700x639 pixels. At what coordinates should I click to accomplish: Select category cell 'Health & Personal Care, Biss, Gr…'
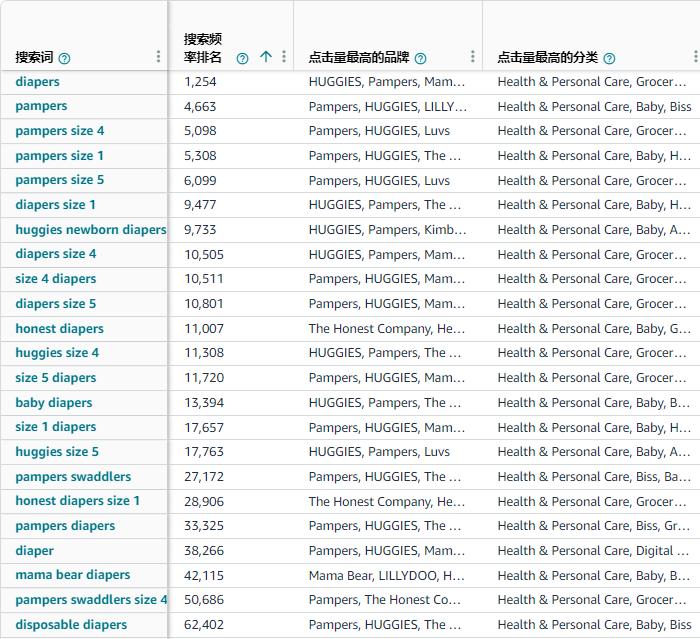coord(594,526)
